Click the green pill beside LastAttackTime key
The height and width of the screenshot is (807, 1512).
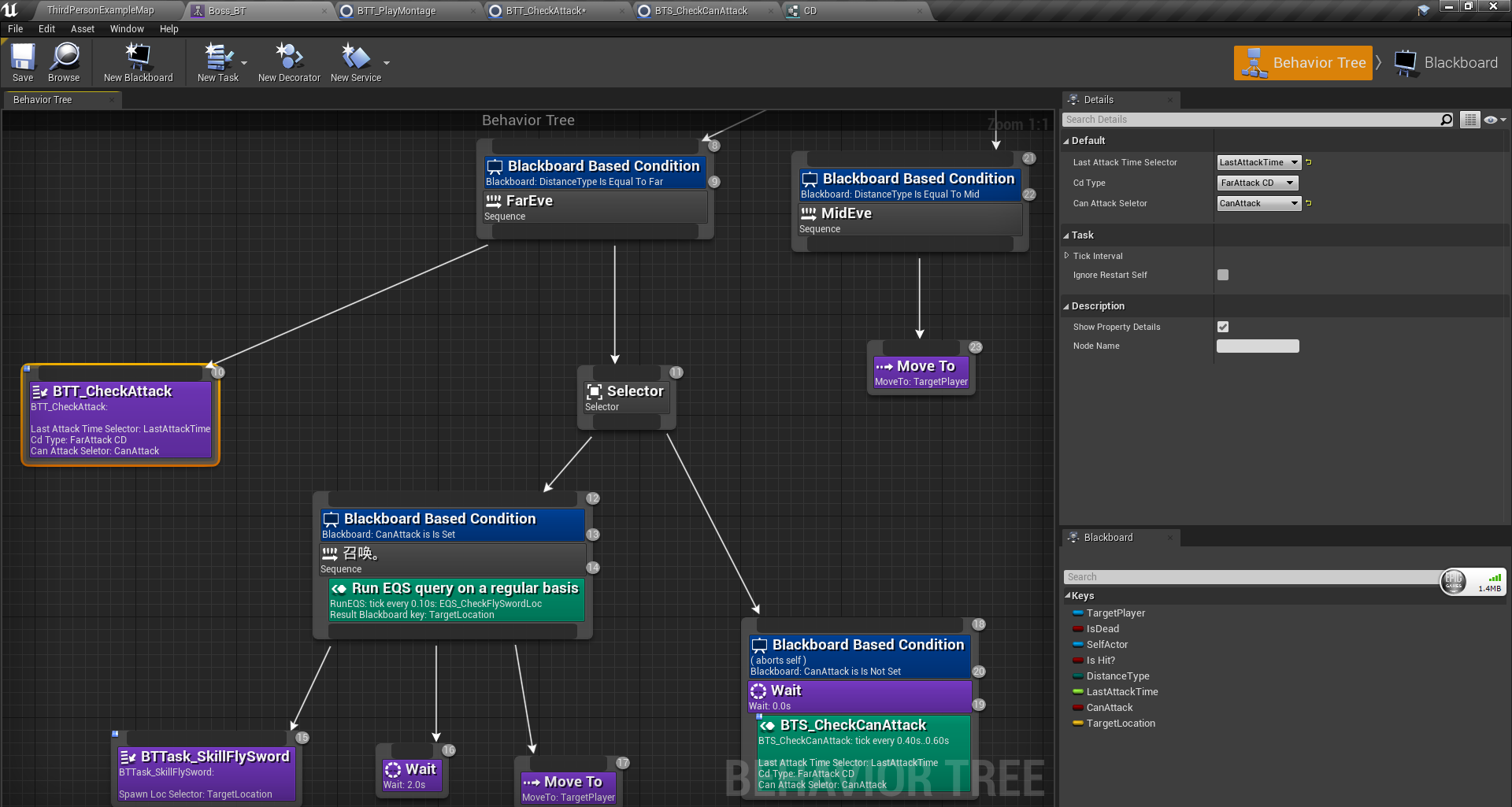click(x=1077, y=691)
